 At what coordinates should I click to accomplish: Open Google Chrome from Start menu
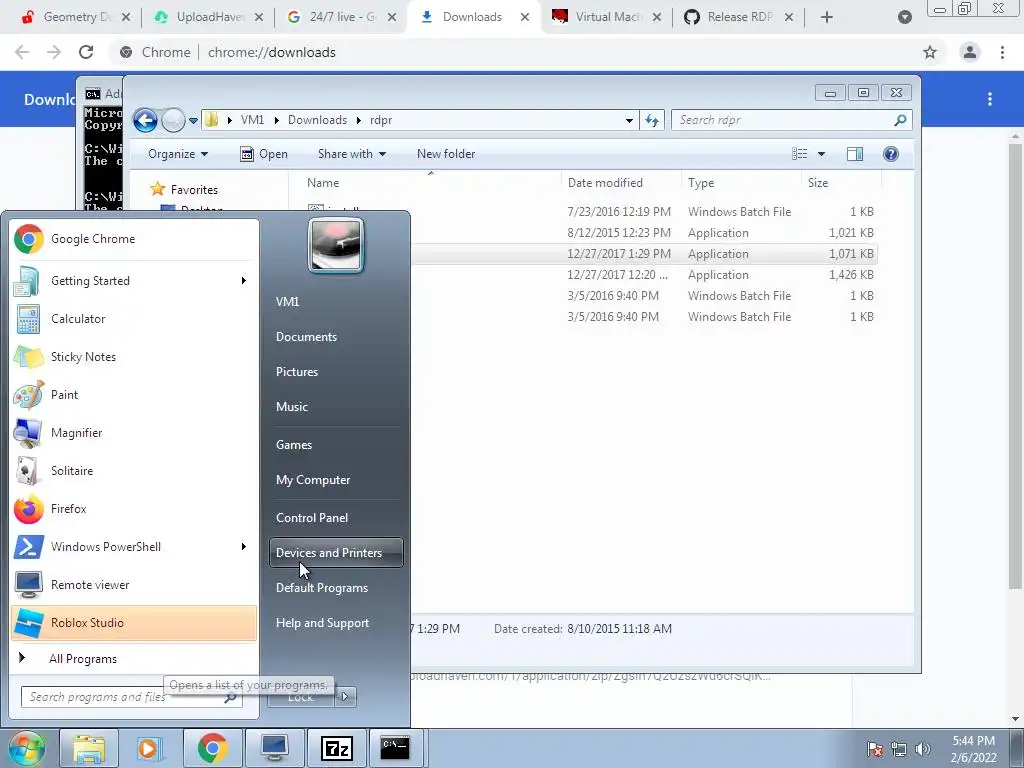click(134, 239)
